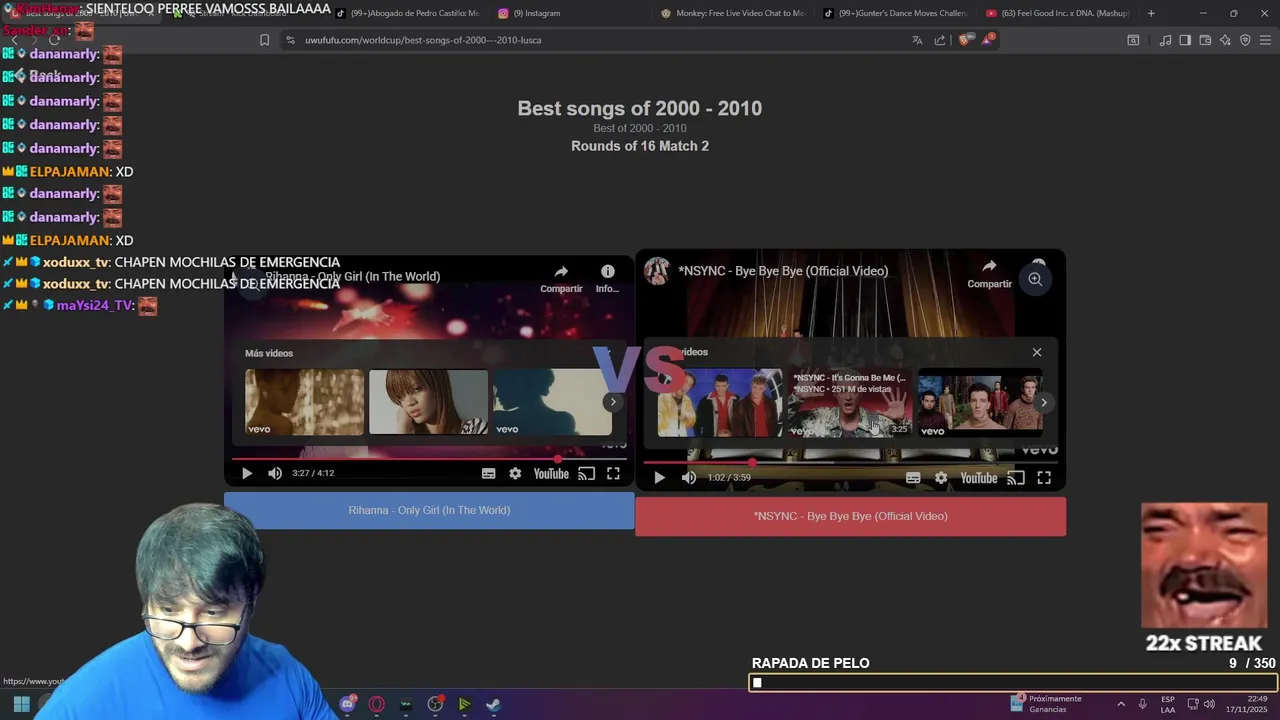Toggle subtitles on the NSYNC video
This screenshot has height=720, width=1280.
pyautogui.click(x=913, y=478)
